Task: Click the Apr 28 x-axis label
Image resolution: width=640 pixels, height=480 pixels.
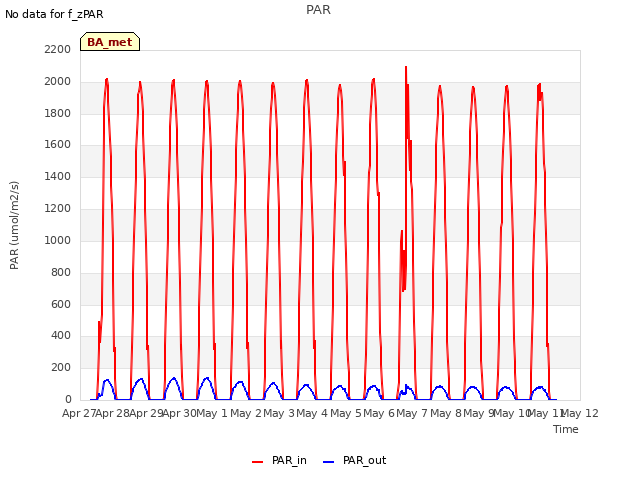Action: point(112,413)
